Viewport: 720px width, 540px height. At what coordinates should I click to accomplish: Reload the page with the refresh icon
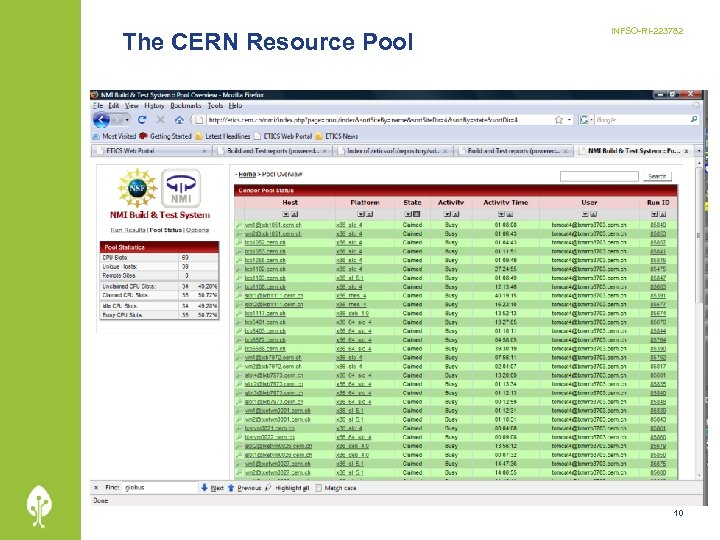coord(142,120)
